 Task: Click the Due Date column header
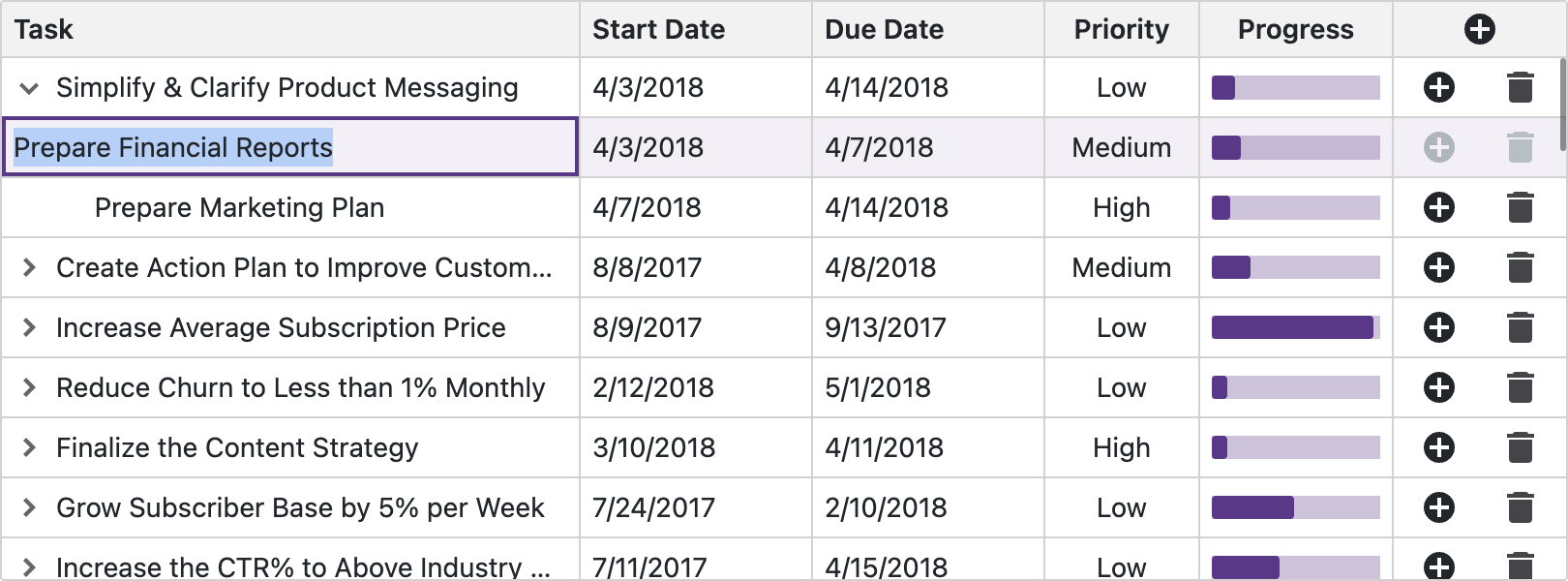pos(883,29)
